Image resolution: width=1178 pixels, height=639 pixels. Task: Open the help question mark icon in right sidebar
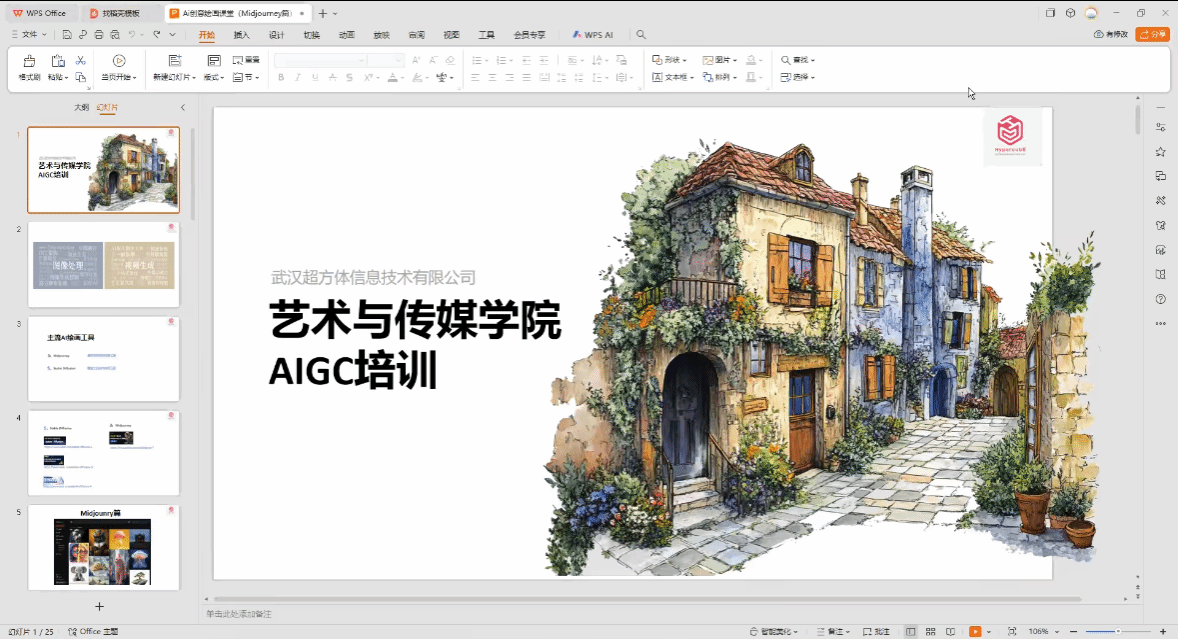click(1160, 299)
